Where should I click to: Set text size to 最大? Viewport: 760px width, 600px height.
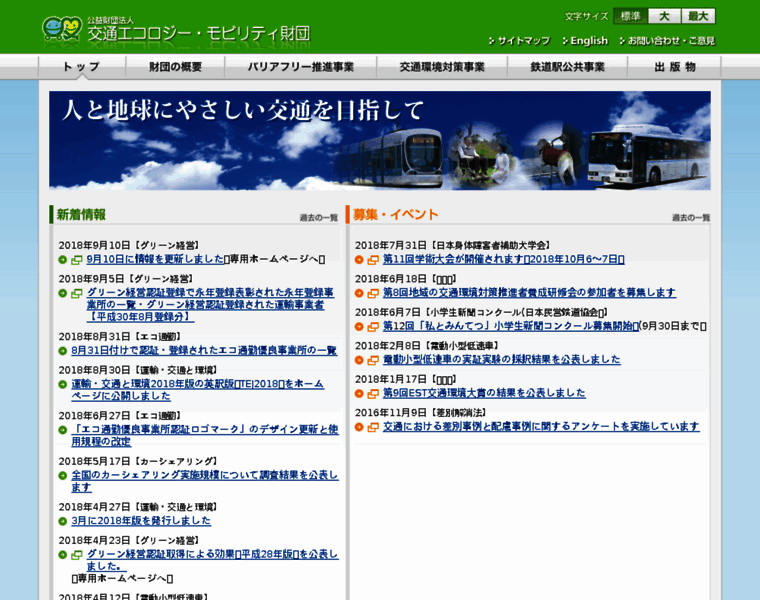coord(698,16)
